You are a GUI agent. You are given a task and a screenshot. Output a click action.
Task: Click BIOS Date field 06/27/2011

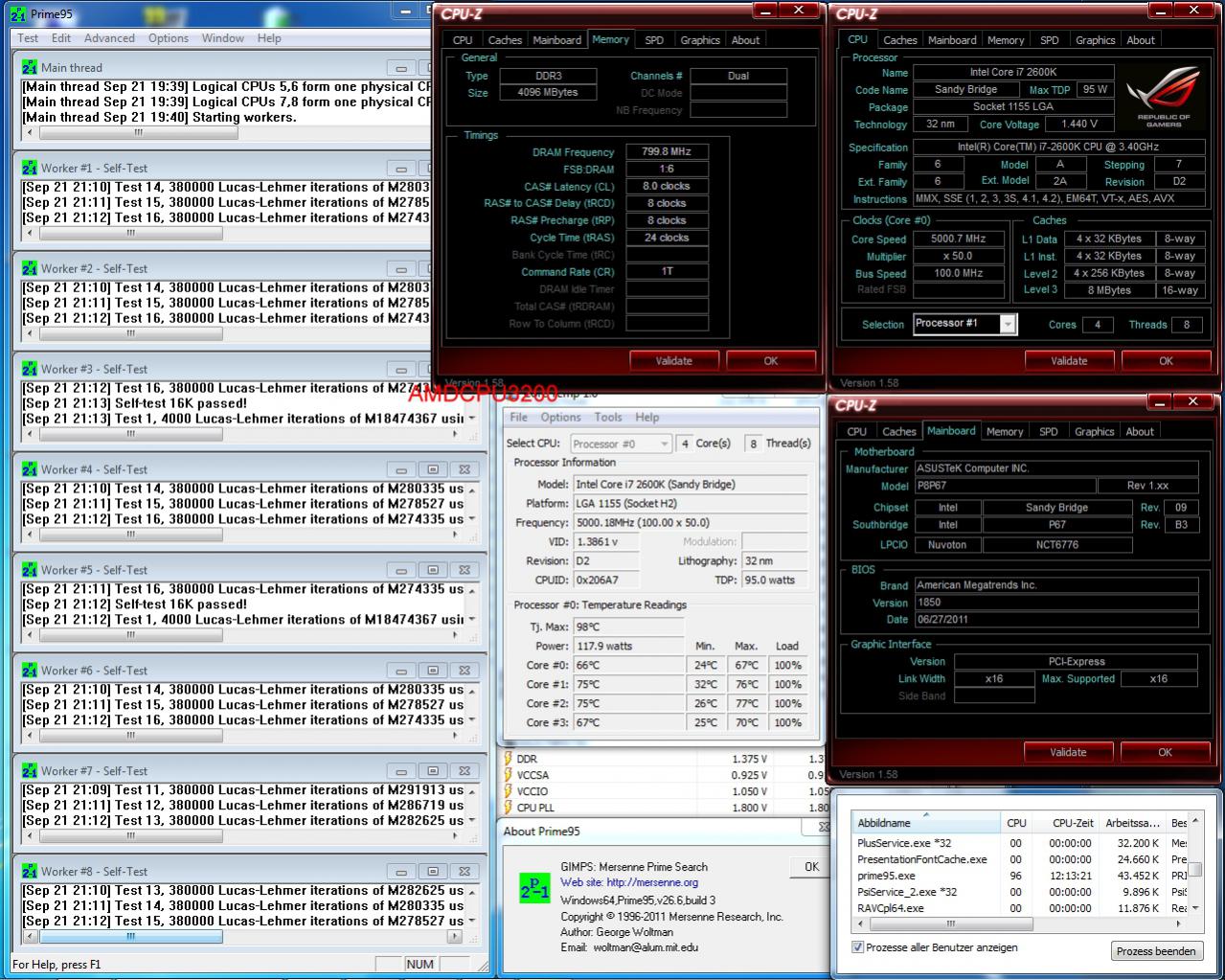point(1056,620)
